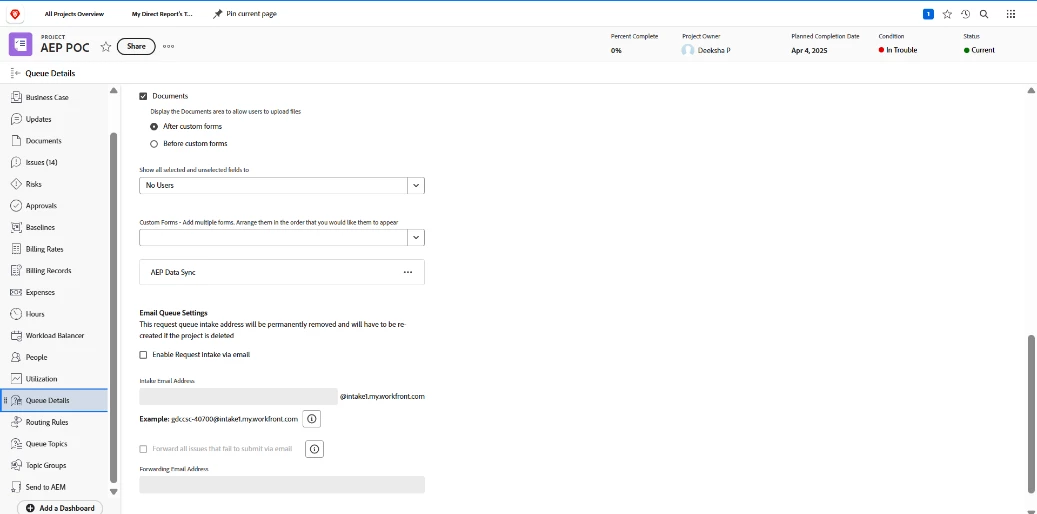Click the Share button
The width and height of the screenshot is (1037, 514).
tap(136, 46)
